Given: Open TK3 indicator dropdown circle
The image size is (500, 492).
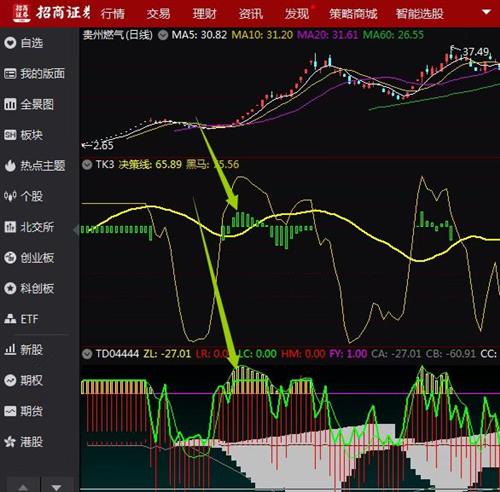Looking at the screenshot, I should [87, 165].
